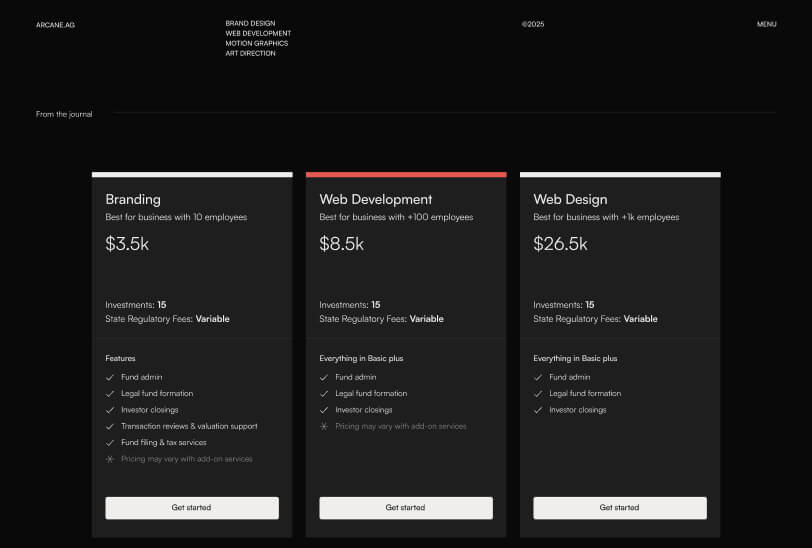
Task: Select the $26.5k Web Design price
Action: click(x=560, y=243)
